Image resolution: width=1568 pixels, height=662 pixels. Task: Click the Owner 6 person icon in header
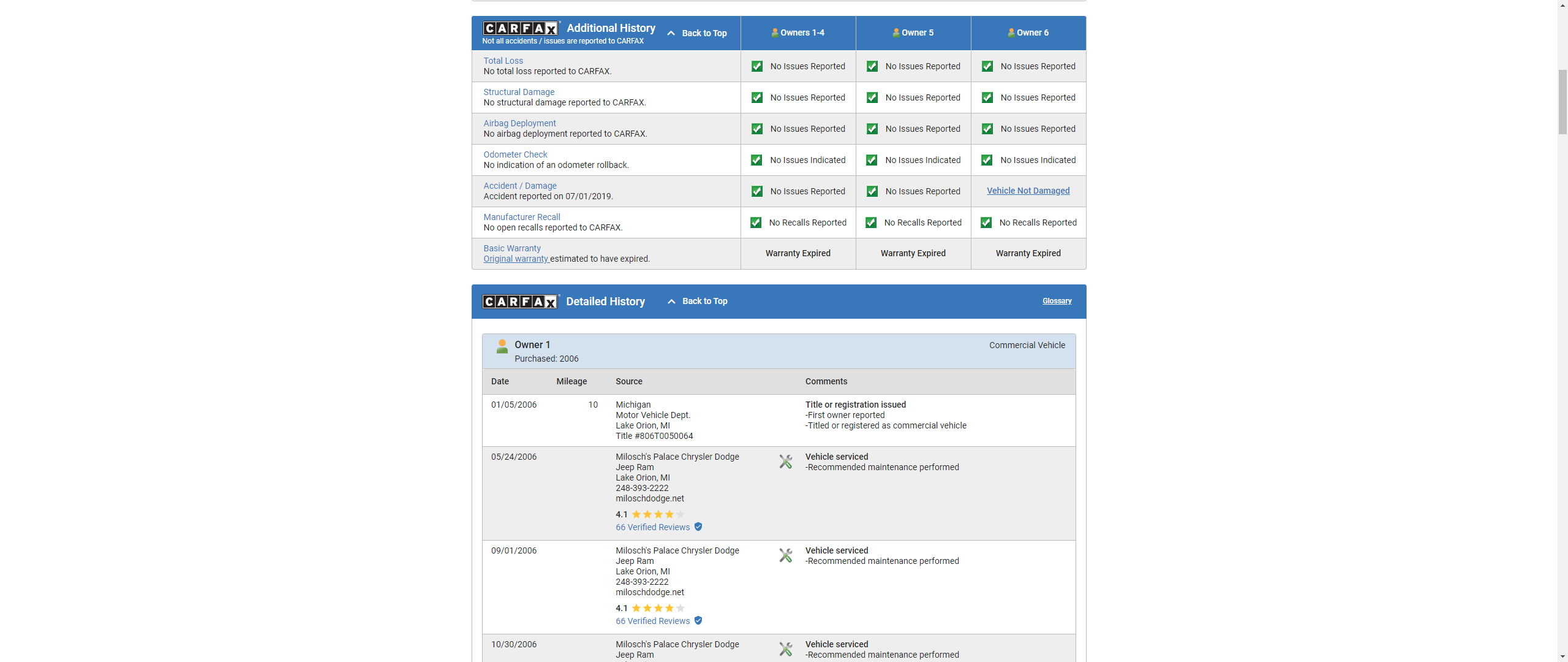[1011, 33]
